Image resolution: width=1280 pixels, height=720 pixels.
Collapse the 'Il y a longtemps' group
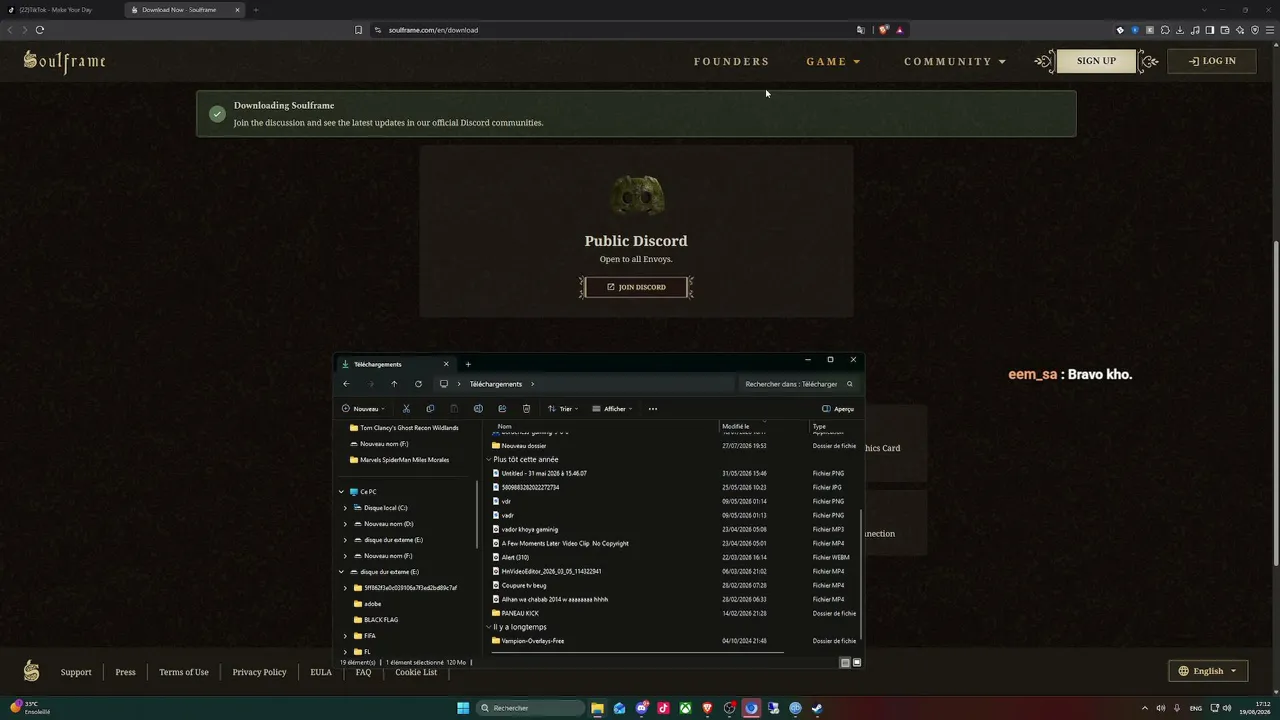tap(489, 627)
